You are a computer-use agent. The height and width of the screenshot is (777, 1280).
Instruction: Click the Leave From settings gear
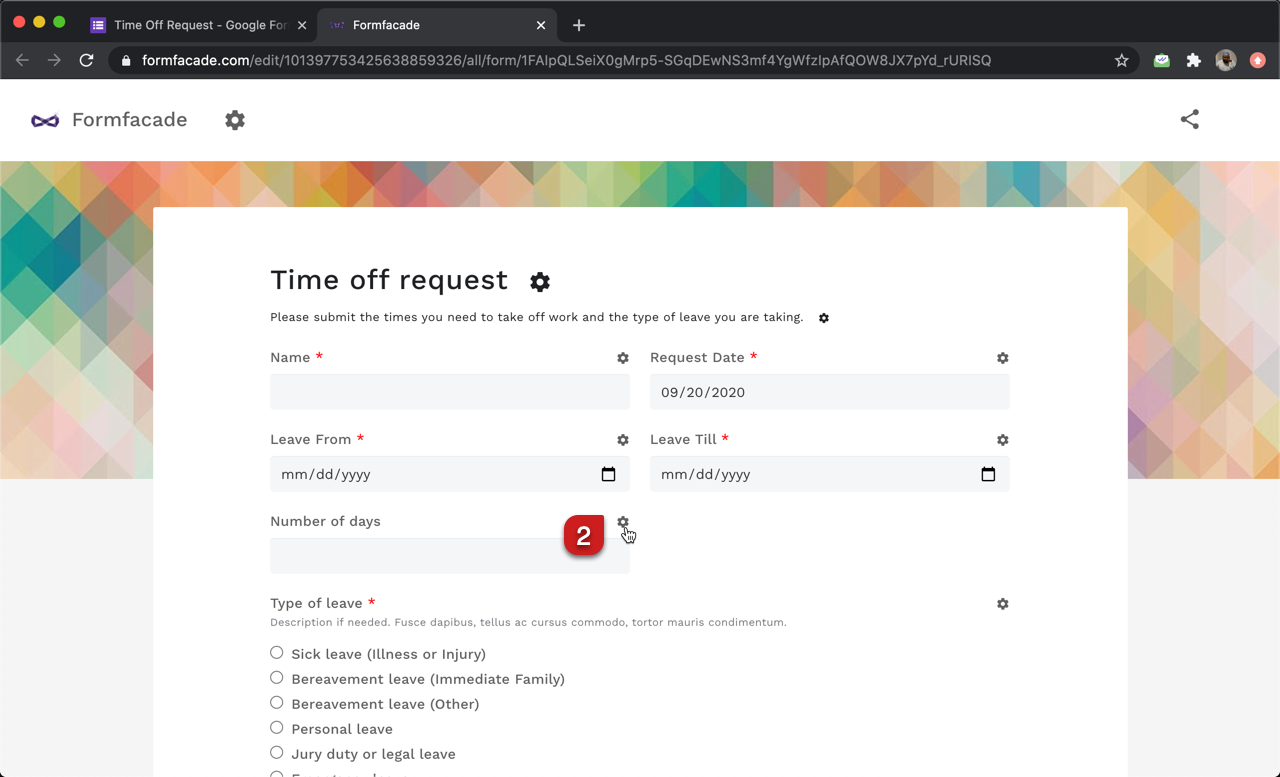click(623, 439)
